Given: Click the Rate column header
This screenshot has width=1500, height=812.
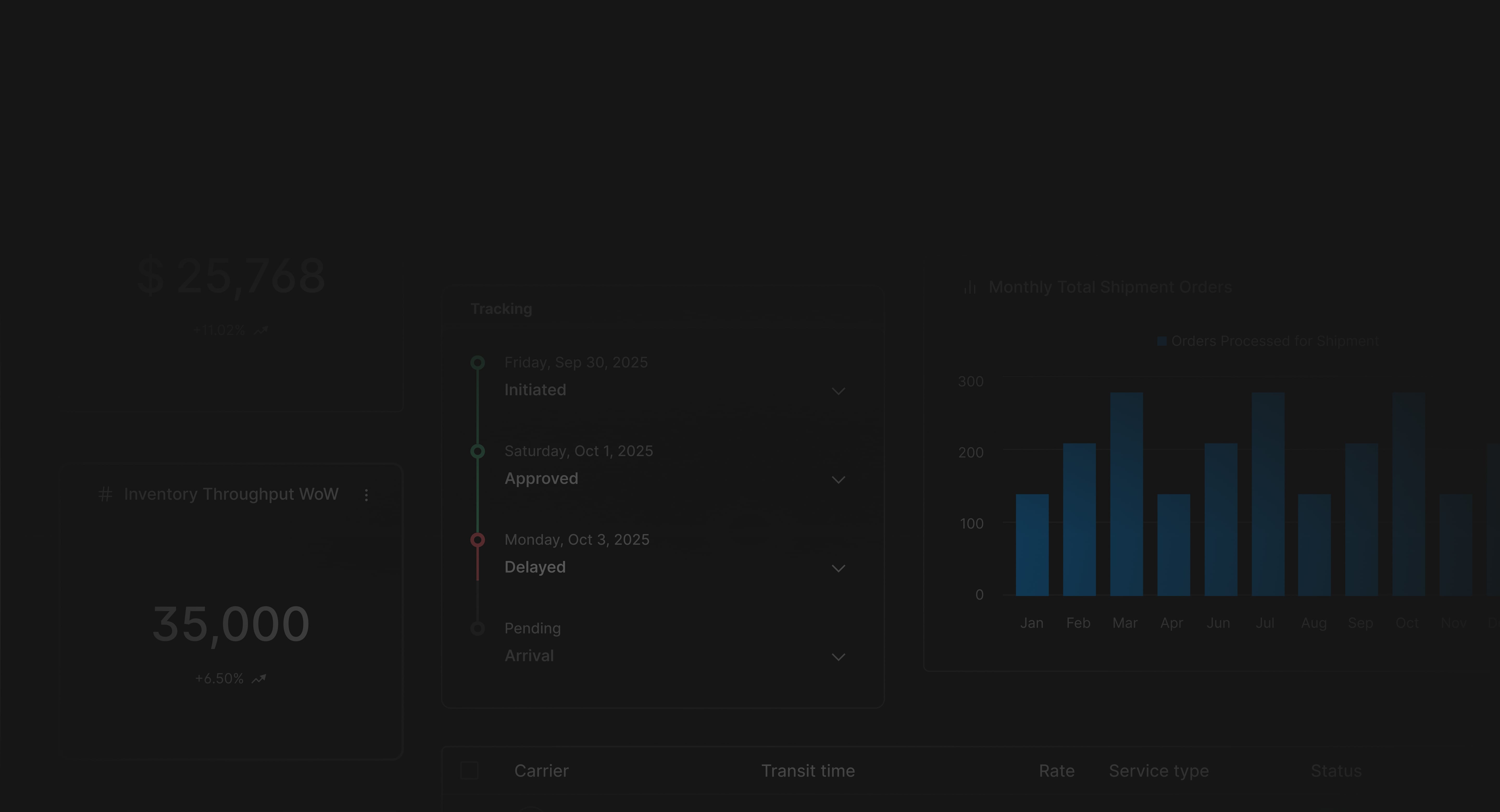Looking at the screenshot, I should (x=1056, y=771).
